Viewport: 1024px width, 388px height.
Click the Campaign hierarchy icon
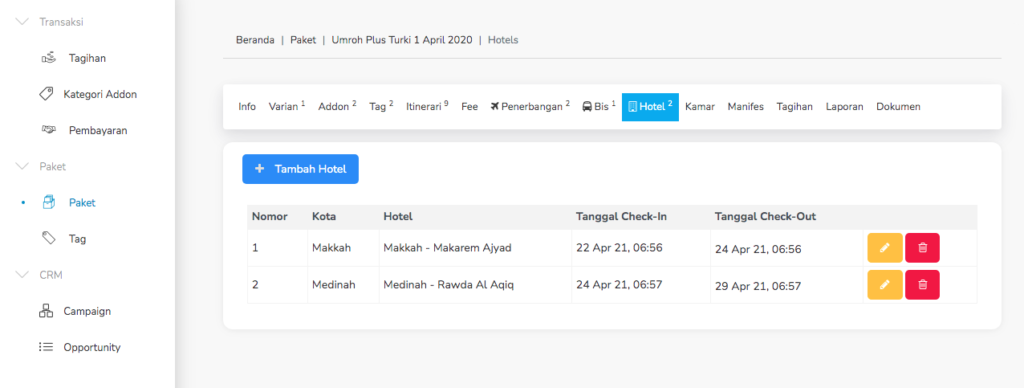tap(46, 311)
